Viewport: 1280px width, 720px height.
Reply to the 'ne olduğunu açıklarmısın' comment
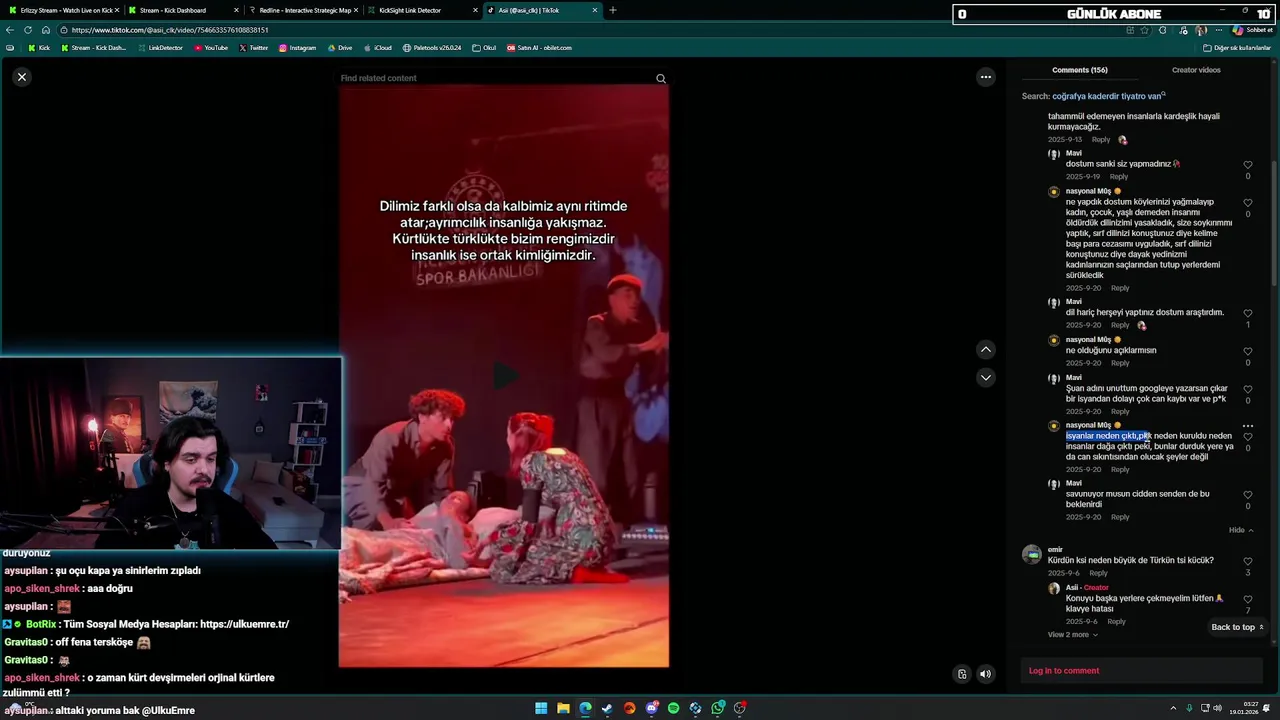1120,363
